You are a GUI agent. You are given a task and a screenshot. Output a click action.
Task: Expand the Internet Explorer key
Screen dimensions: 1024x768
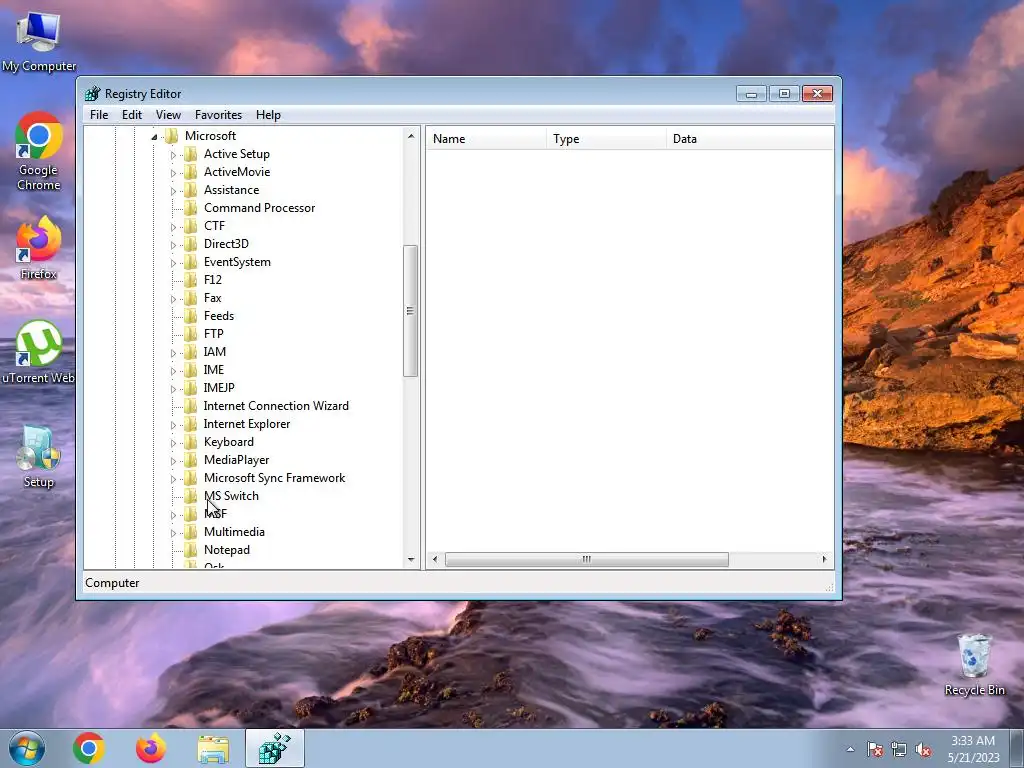point(173,424)
